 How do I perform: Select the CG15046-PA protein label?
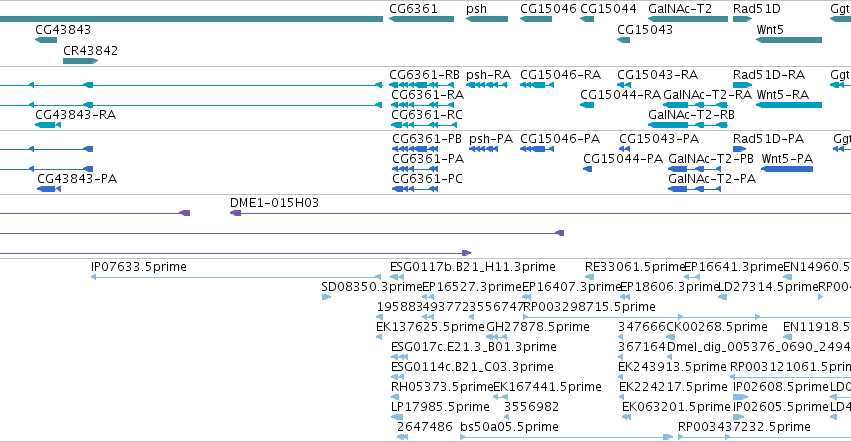click(x=560, y=139)
